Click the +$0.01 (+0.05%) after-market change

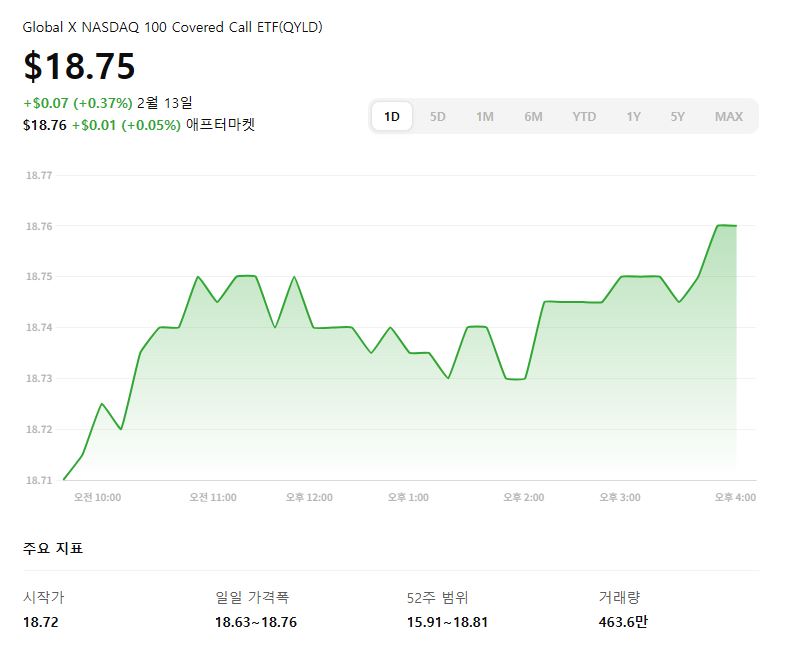click(126, 125)
